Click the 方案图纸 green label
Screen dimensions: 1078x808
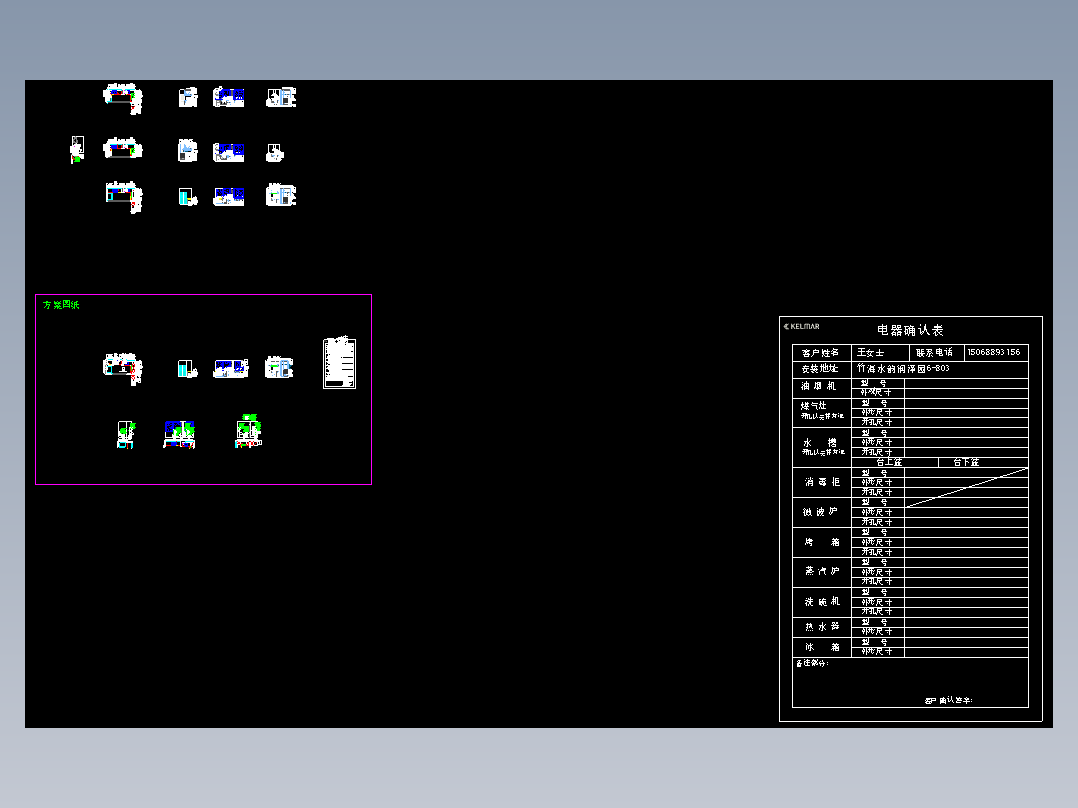click(x=61, y=305)
